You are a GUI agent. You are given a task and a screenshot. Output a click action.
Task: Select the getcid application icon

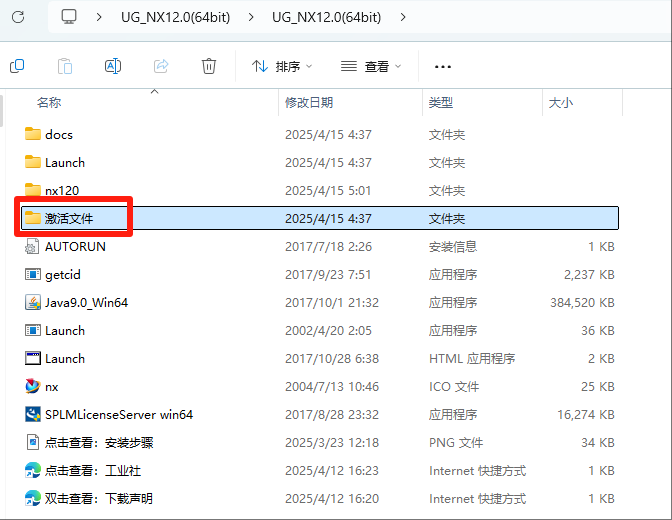[x=33, y=274]
